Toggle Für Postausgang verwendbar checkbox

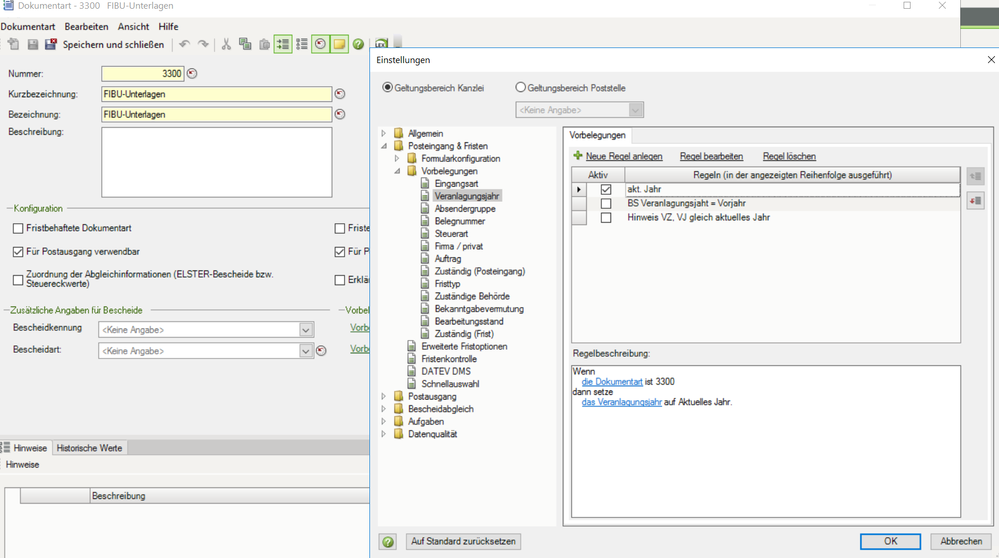pos(18,252)
